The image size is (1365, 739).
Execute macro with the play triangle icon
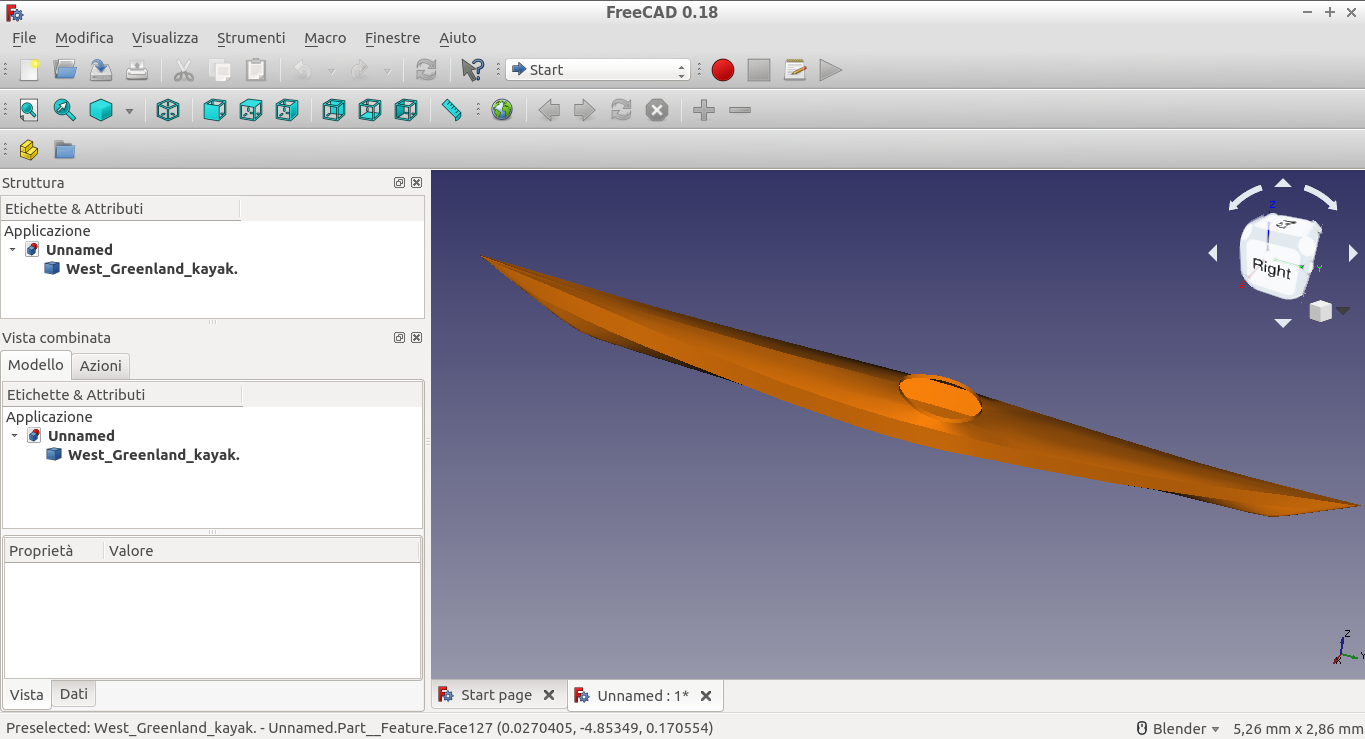[x=830, y=70]
